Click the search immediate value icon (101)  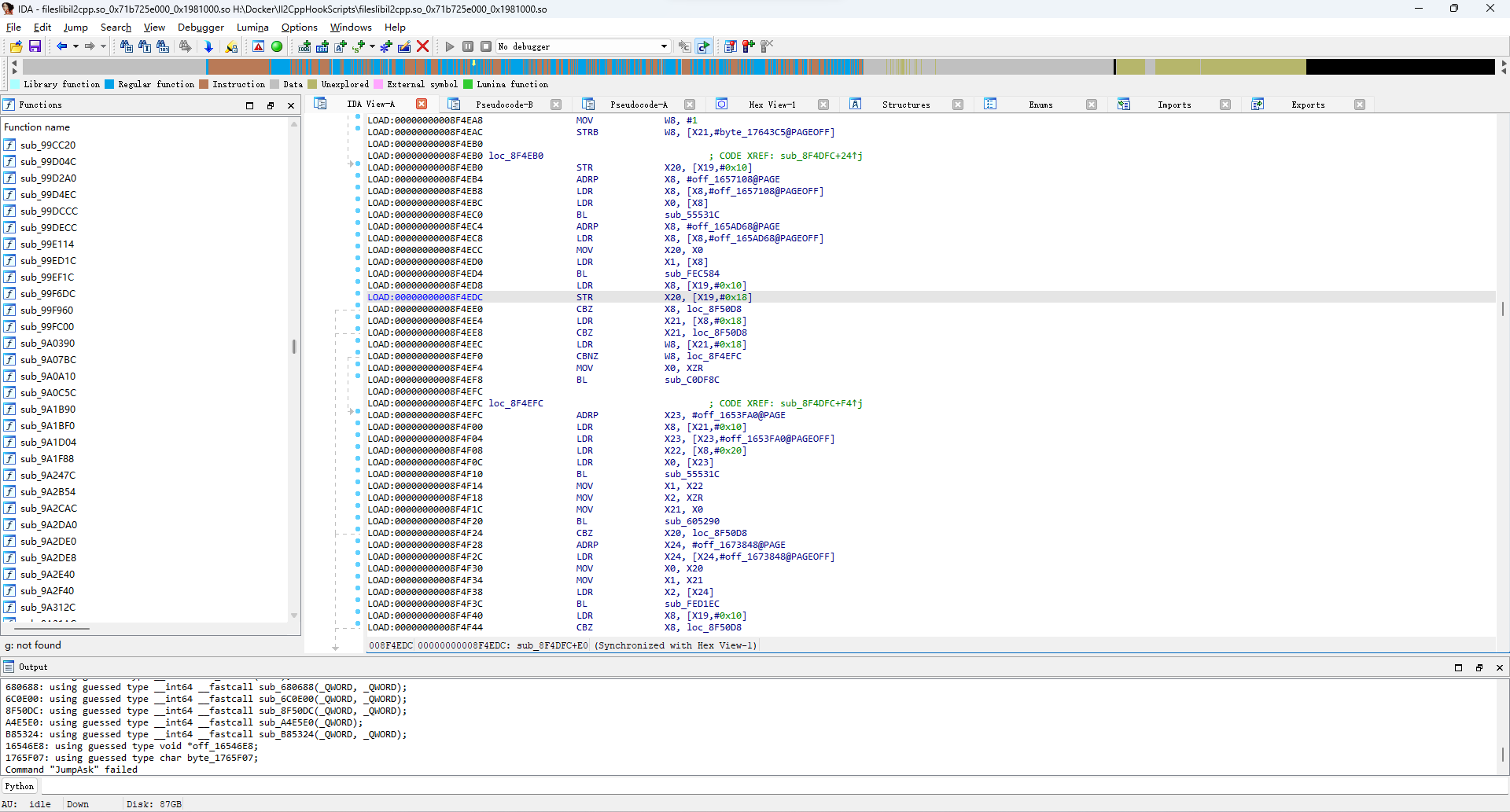[163, 46]
